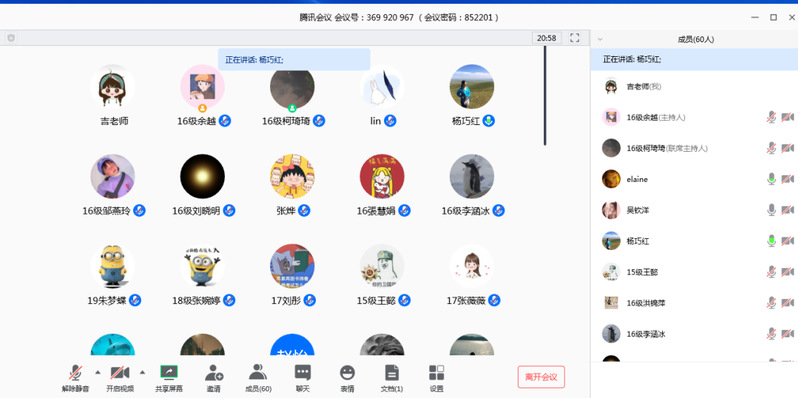The height and width of the screenshot is (398, 798).
Task: Click muted mic badge beside 17刘彤
Action: coord(309,300)
